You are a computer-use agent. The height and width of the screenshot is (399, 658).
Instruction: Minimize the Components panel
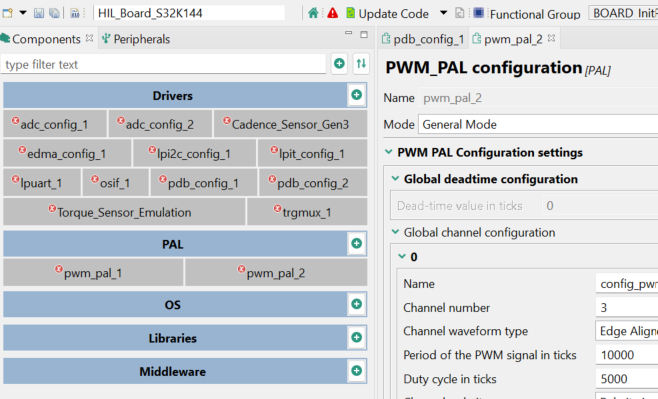[348, 34]
